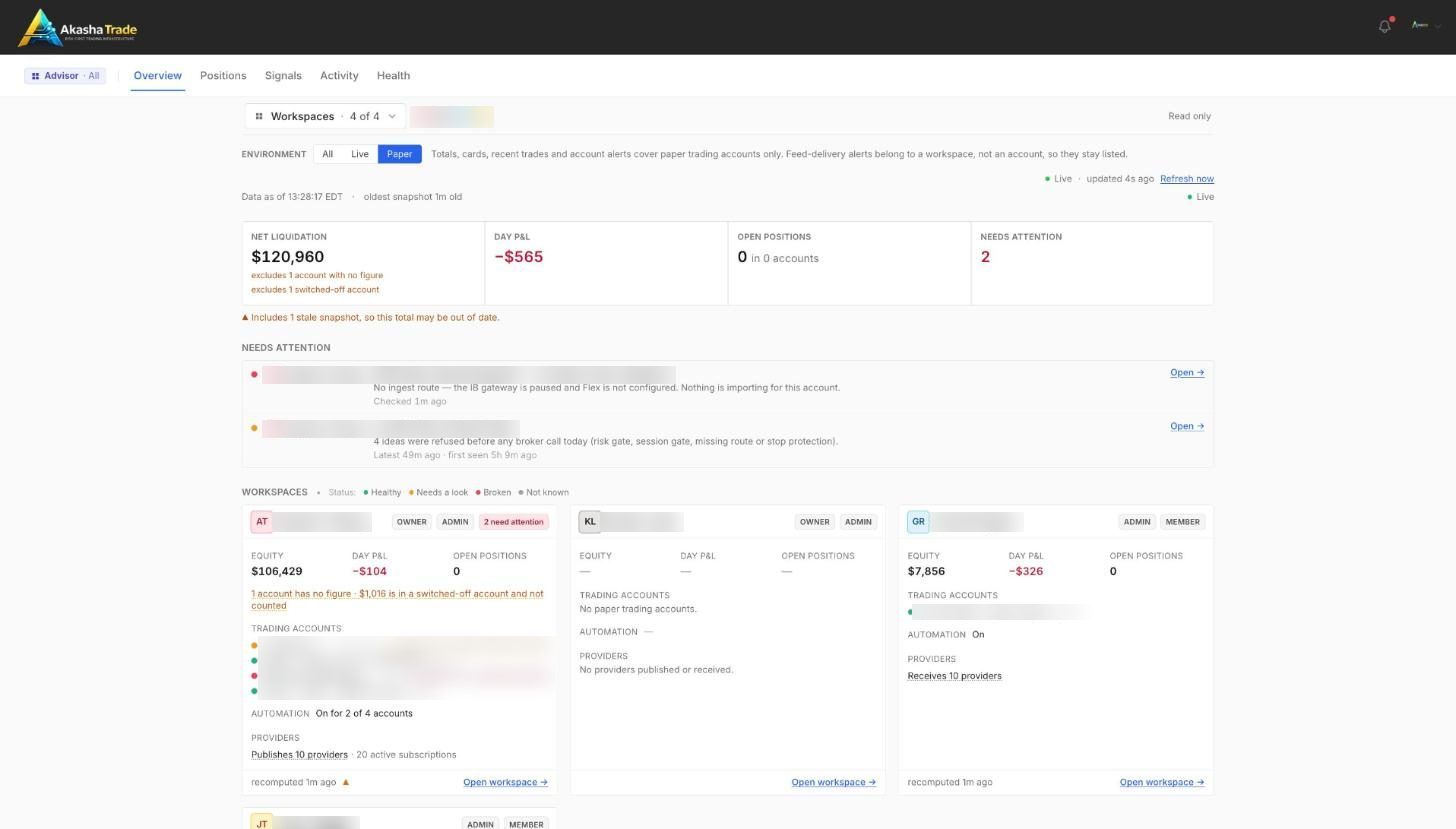The image size is (1456, 829).
Task: Click the GR card equity $7,856
Action: [926, 572]
